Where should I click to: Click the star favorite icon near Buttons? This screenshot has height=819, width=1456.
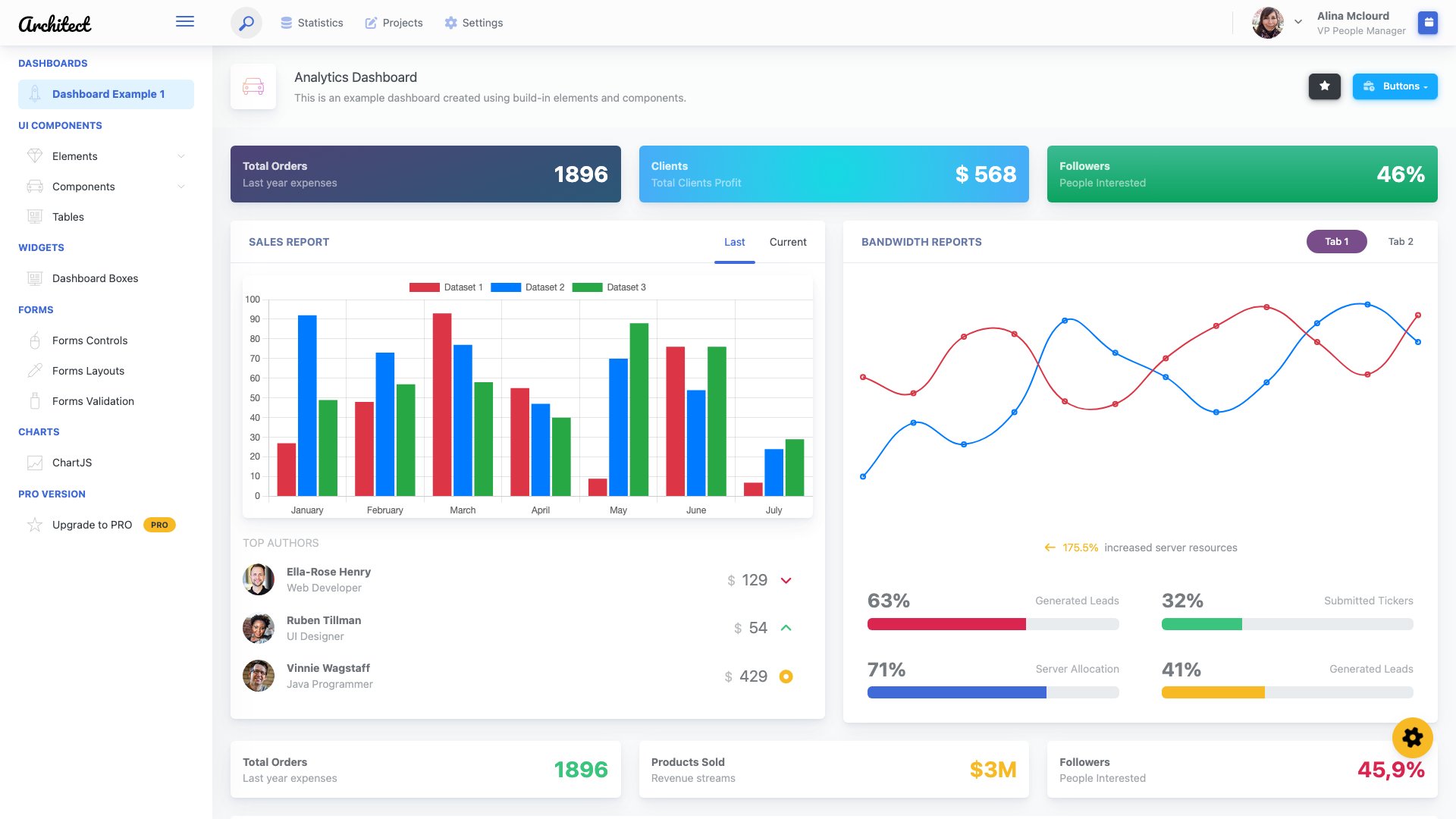(x=1324, y=86)
